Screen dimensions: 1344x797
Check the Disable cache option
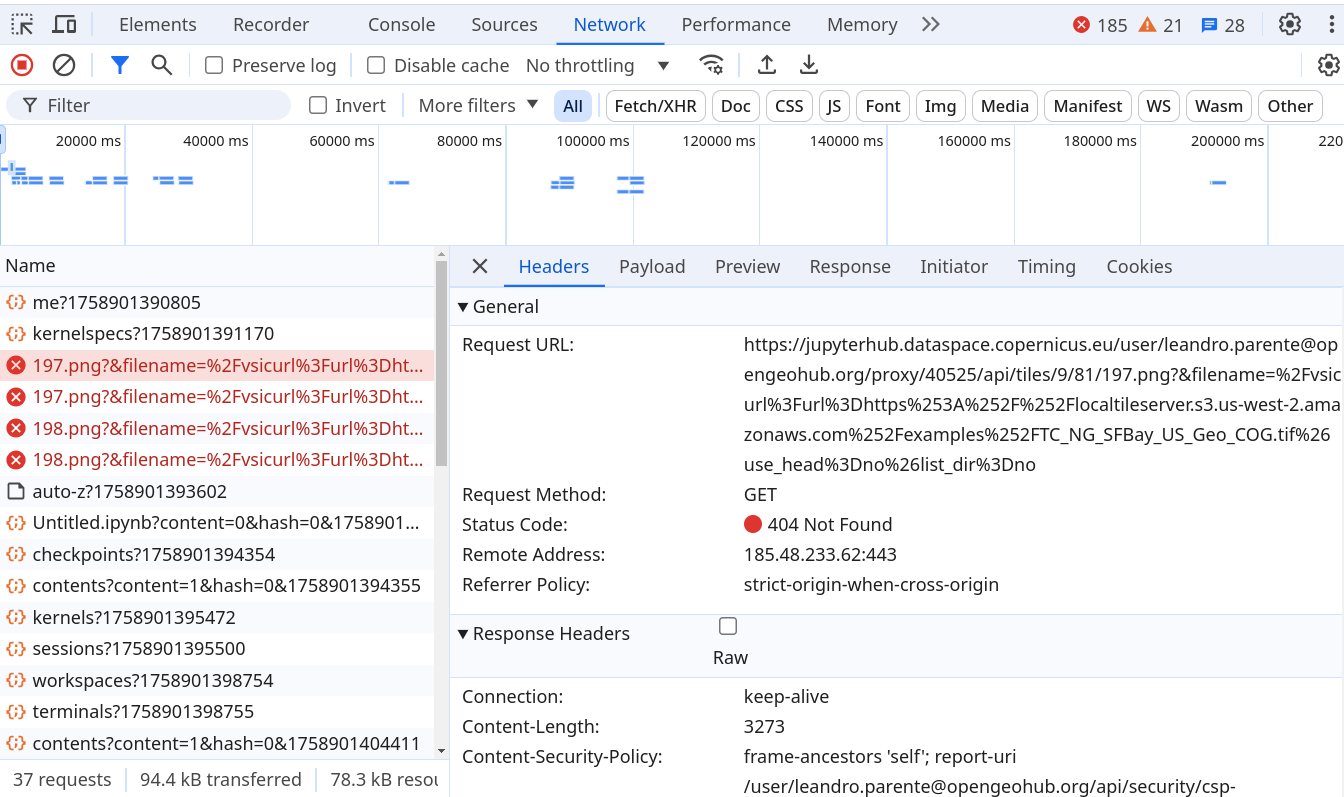(x=376, y=66)
